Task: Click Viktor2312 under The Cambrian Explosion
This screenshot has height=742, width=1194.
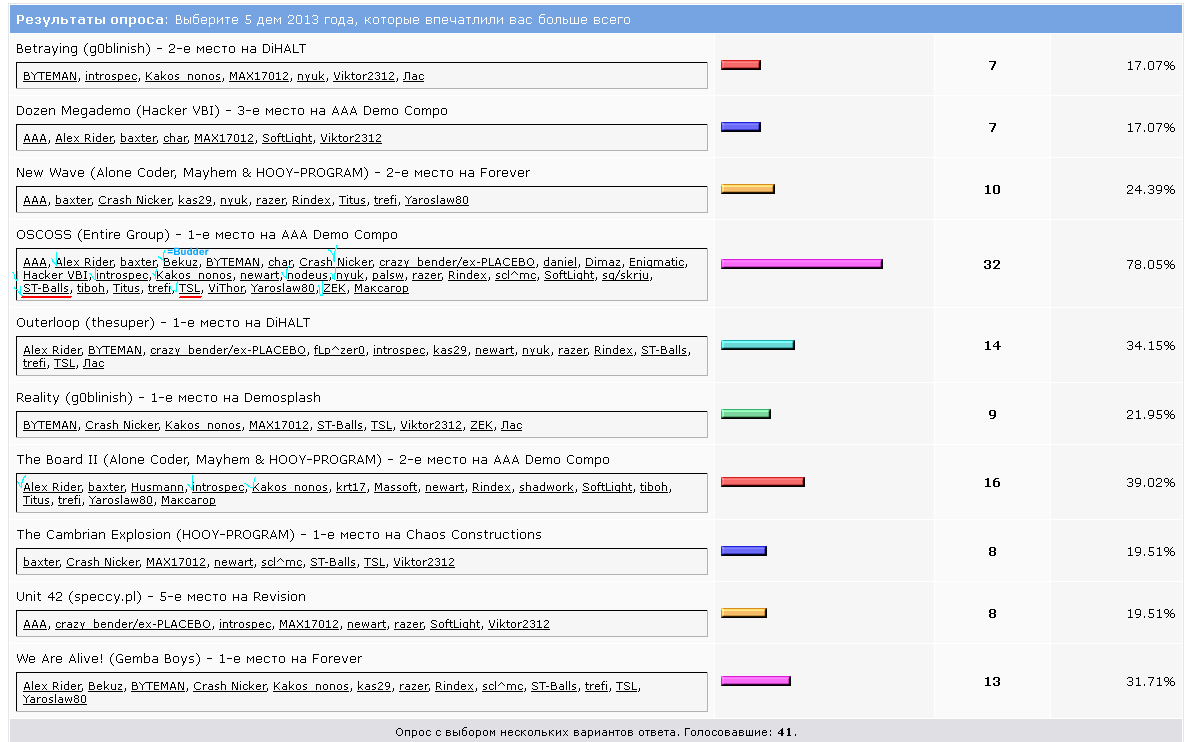Action: pos(424,563)
